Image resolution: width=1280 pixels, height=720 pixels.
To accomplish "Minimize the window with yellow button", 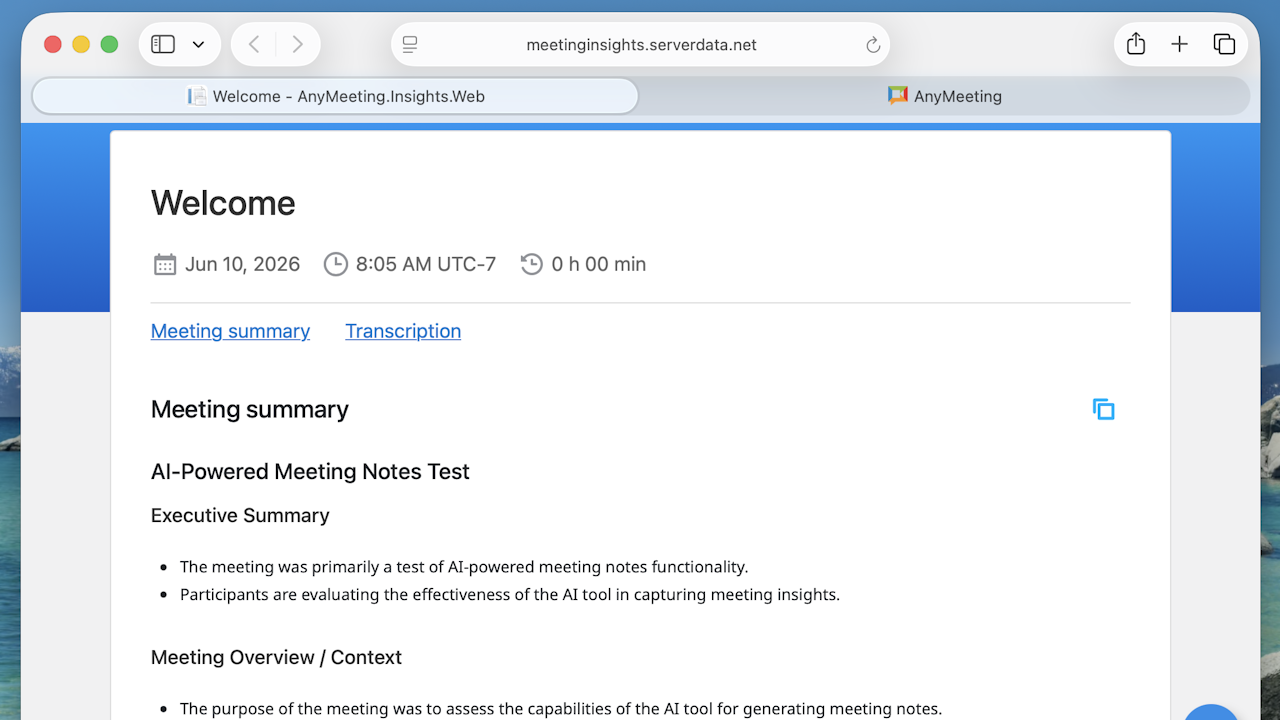I will point(81,44).
